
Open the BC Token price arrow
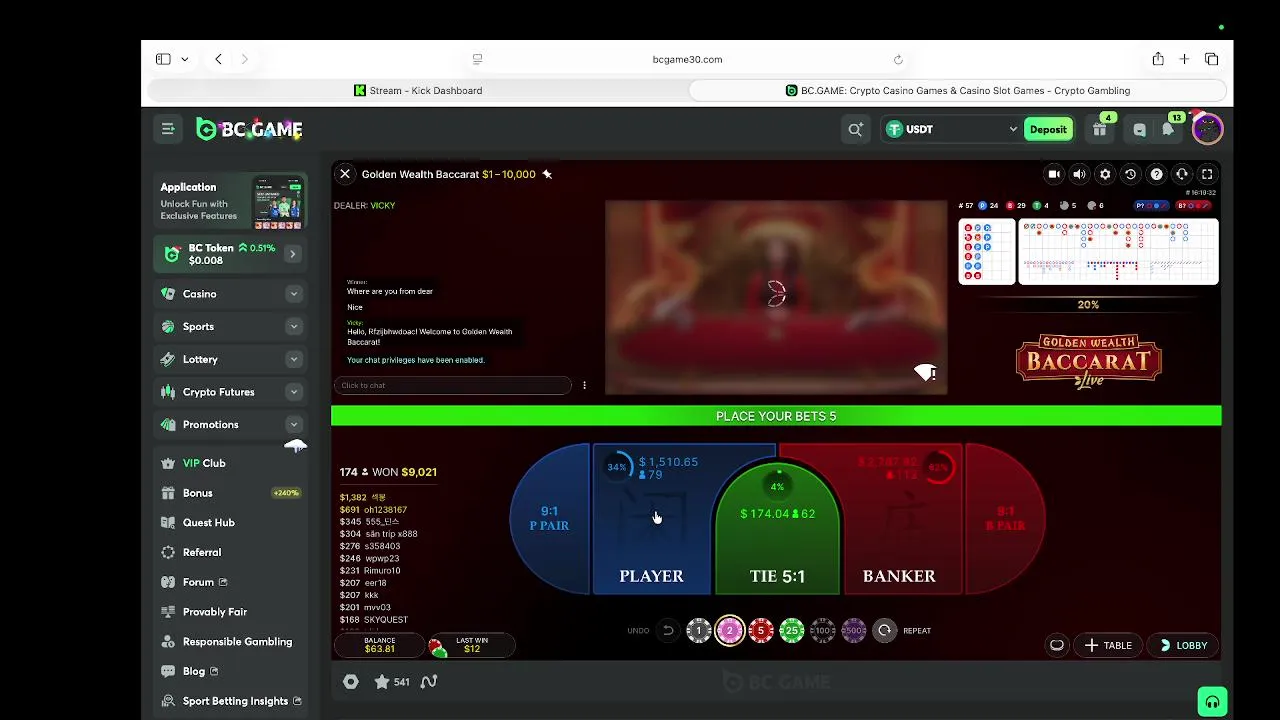pos(293,254)
